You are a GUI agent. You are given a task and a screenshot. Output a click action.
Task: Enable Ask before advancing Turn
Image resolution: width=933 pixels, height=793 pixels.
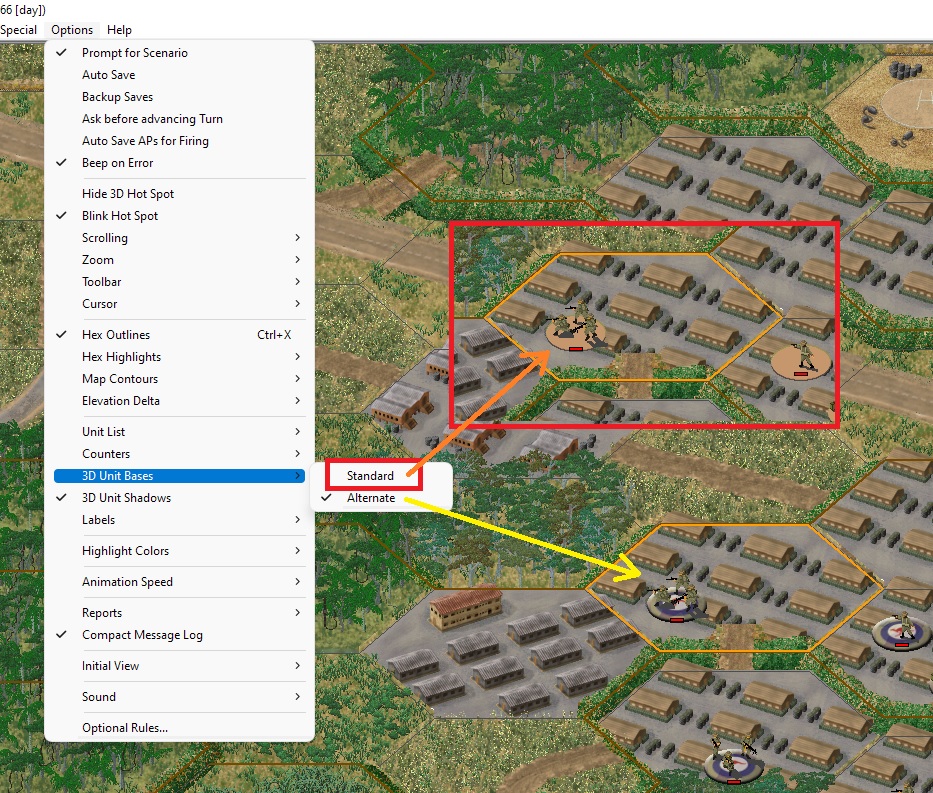coord(179,119)
